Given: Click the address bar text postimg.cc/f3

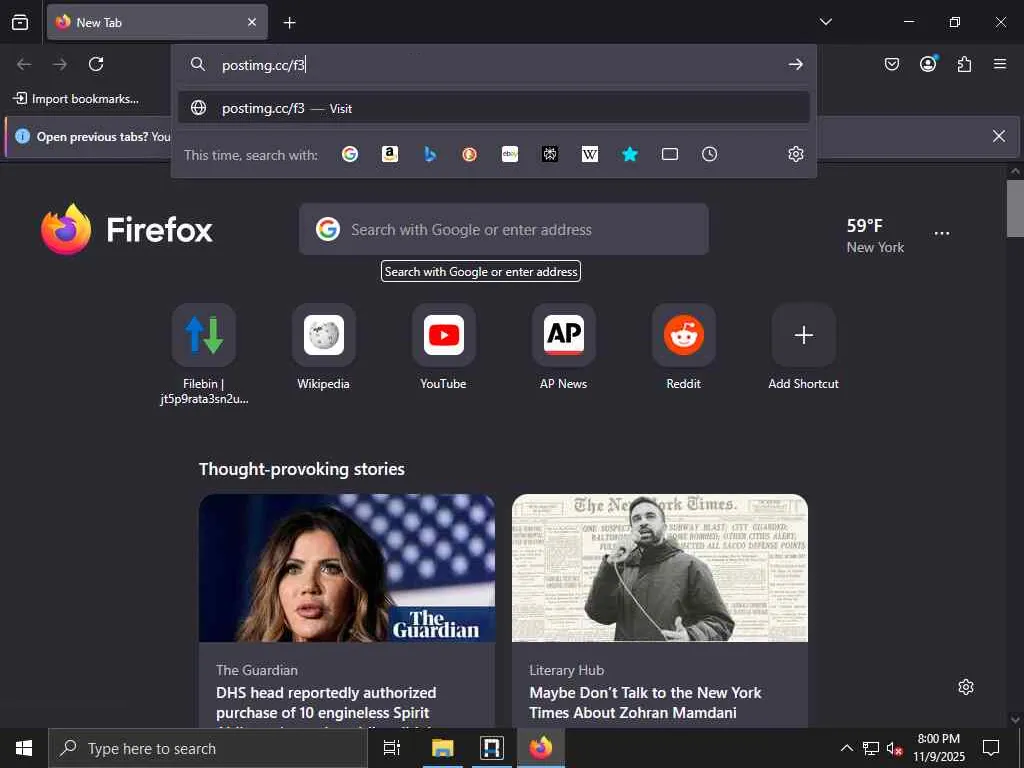Looking at the screenshot, I should (x=263, y=65).
